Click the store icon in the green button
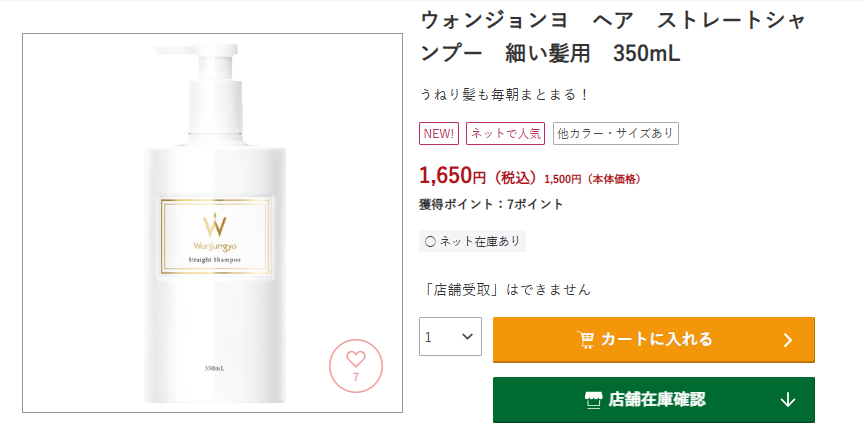This screenshot has width=862, height=434. 593,400
